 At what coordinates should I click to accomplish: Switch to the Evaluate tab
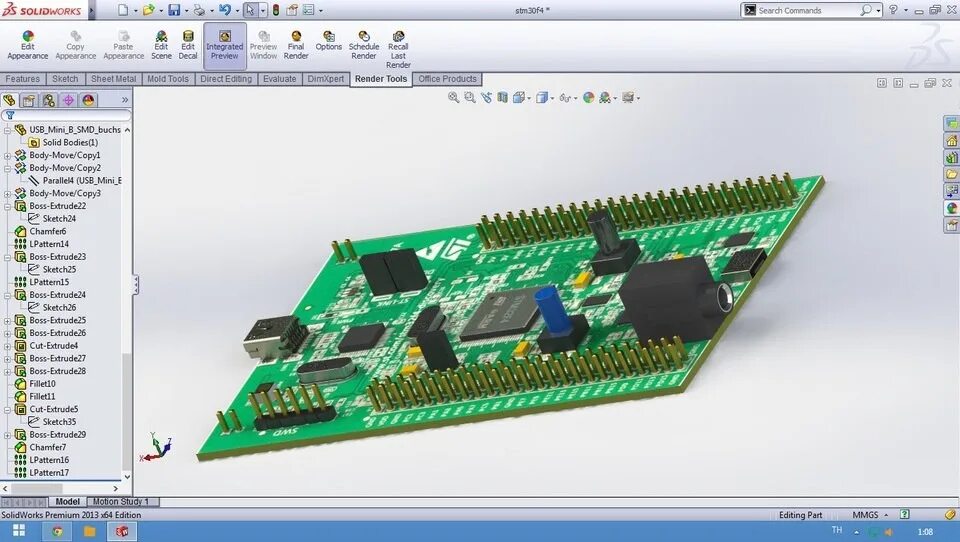pyautogui.click(x=280, y=78)
